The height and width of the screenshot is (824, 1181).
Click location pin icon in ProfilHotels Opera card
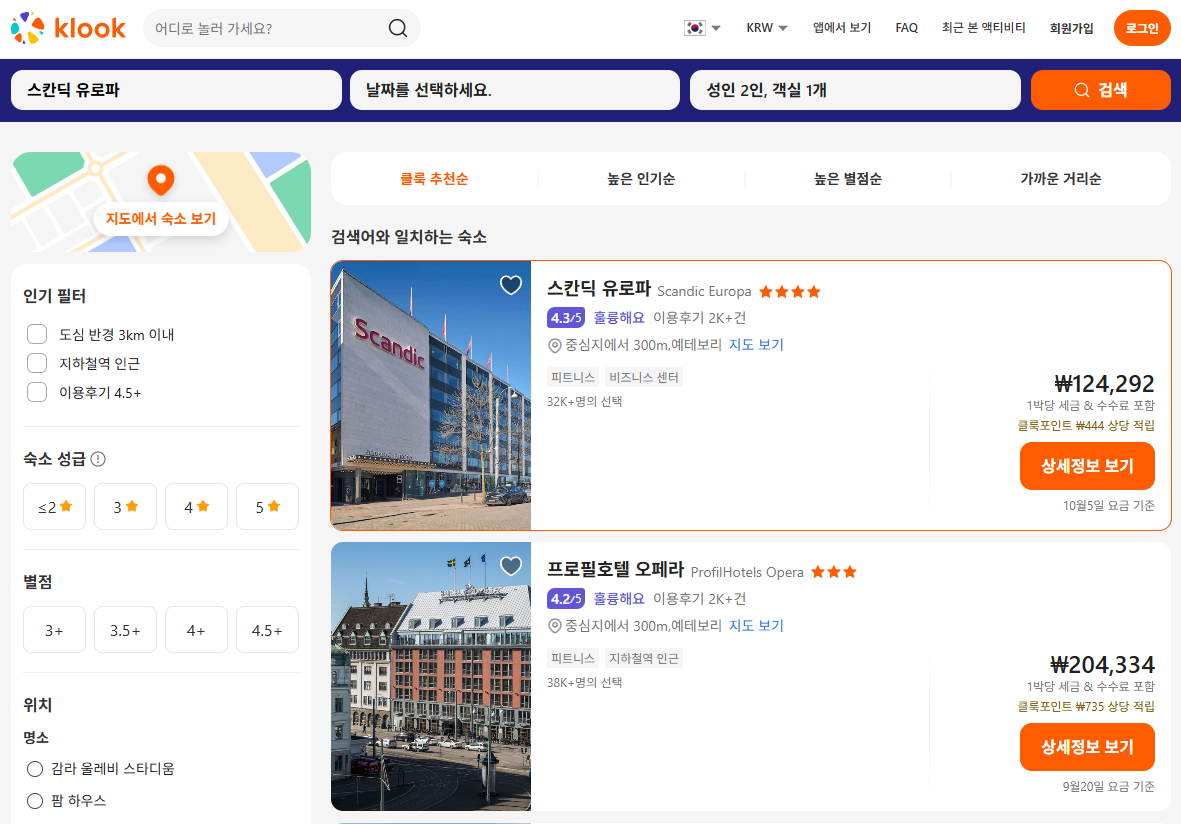(554, 626)
